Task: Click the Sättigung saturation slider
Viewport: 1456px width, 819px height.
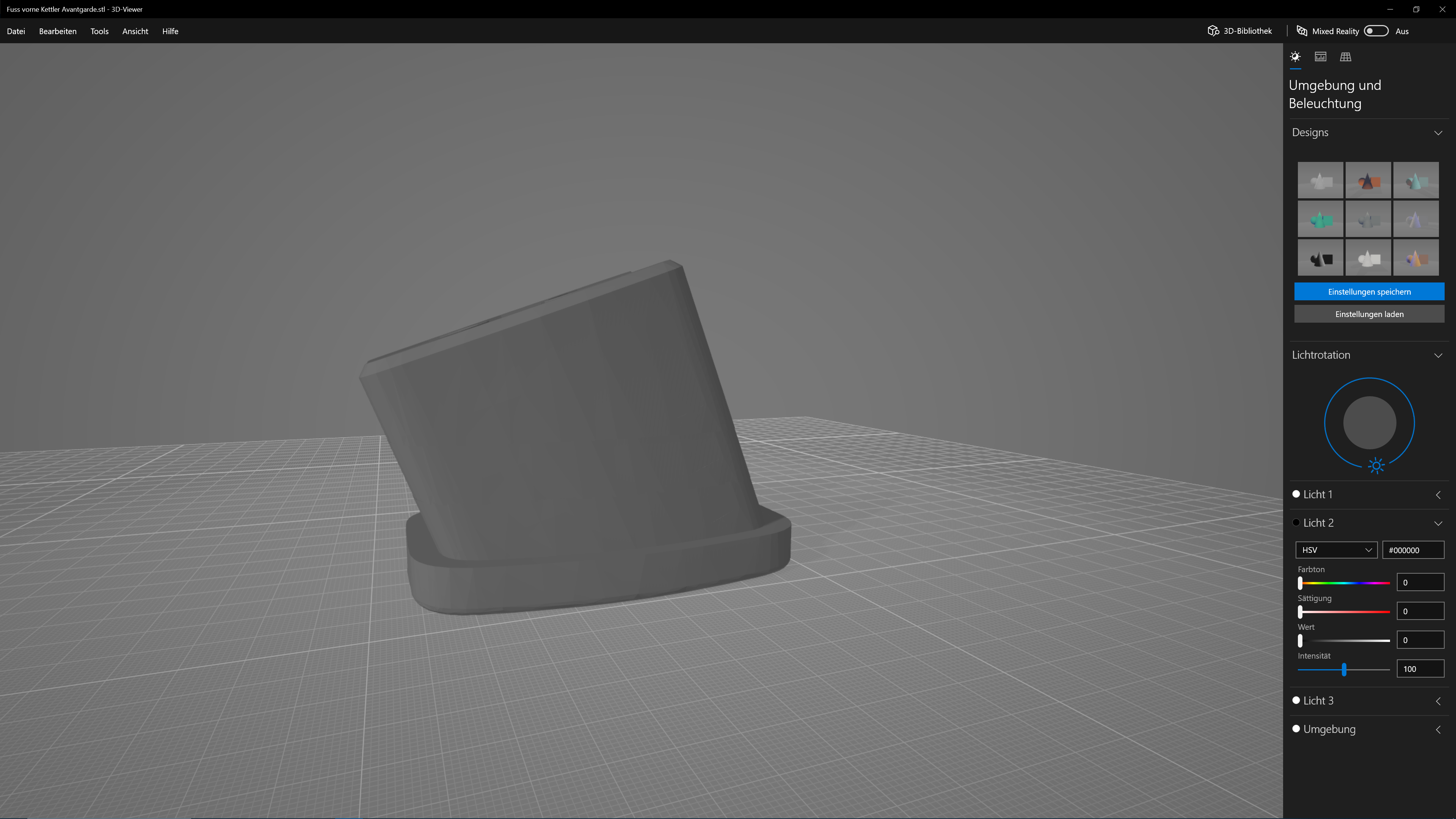Action: point(1343,612)
